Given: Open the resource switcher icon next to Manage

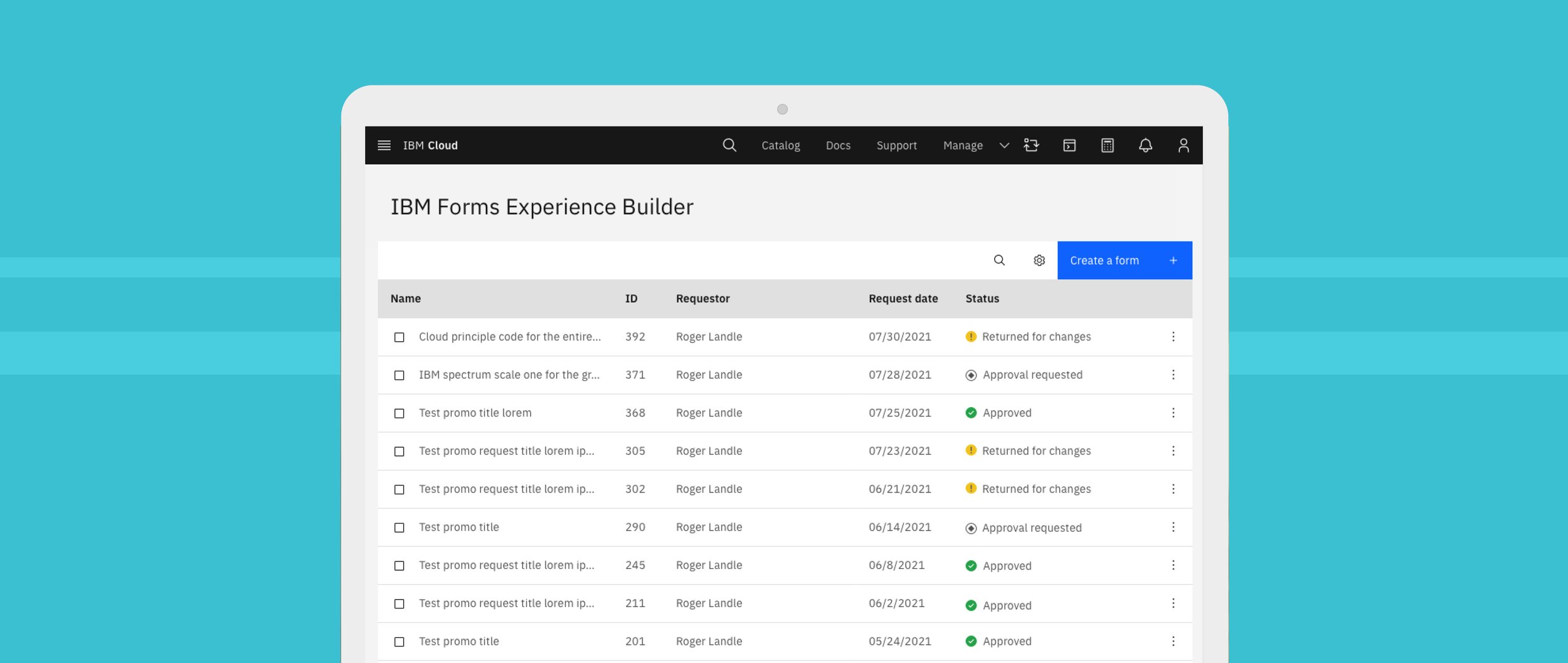Looking at the screenshot, I should pyautogui.click(x=1031, y=146).
